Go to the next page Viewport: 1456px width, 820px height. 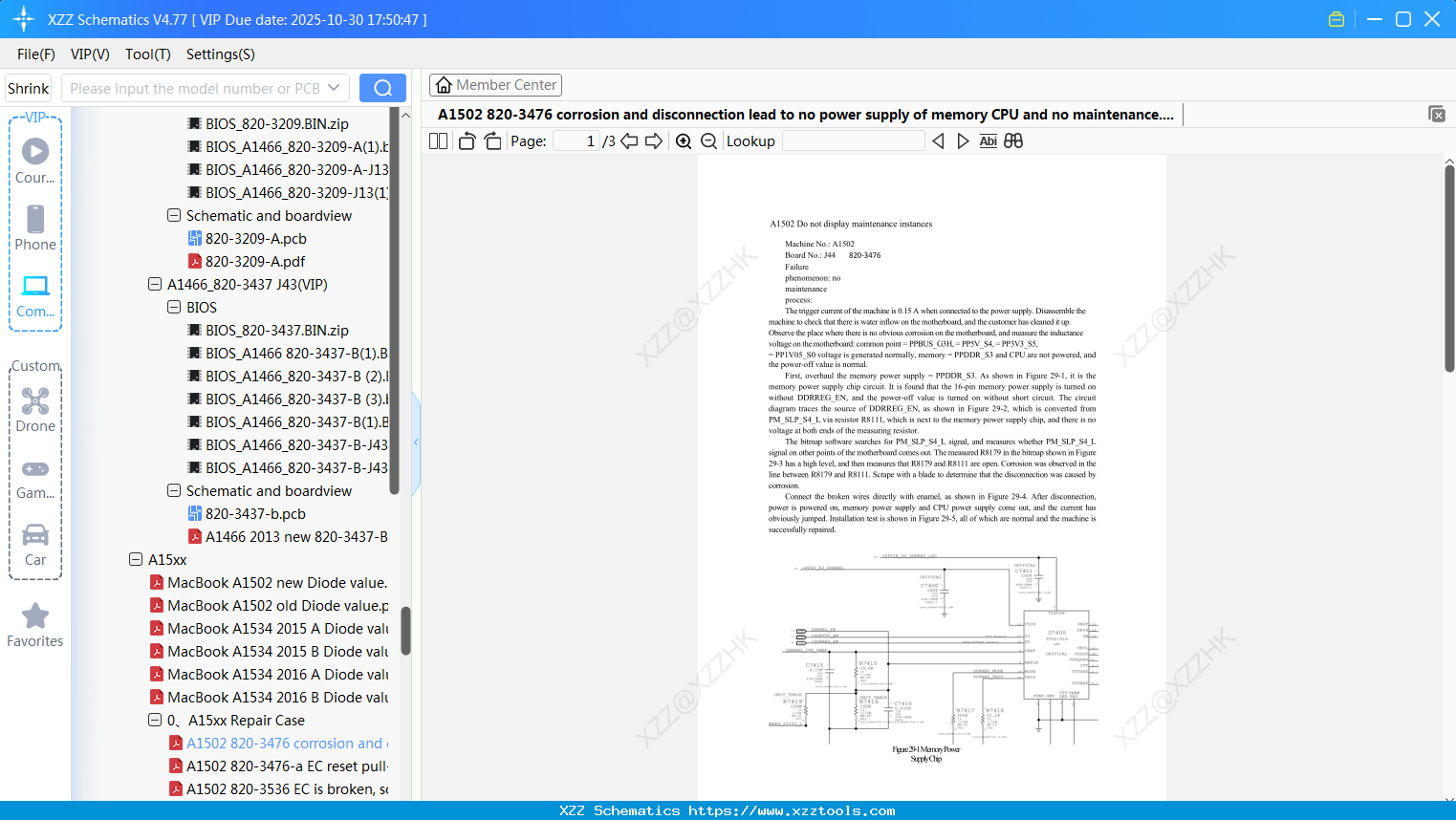[654, 140]
